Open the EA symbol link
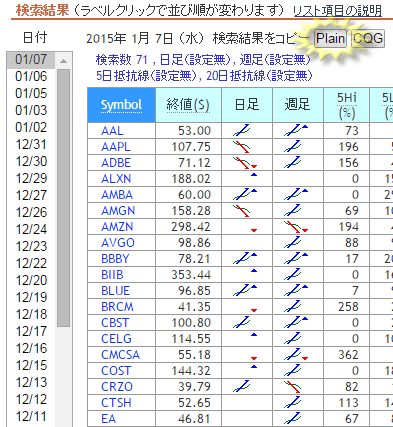Screen dimensions: 393x427 [x=109, y=419]
